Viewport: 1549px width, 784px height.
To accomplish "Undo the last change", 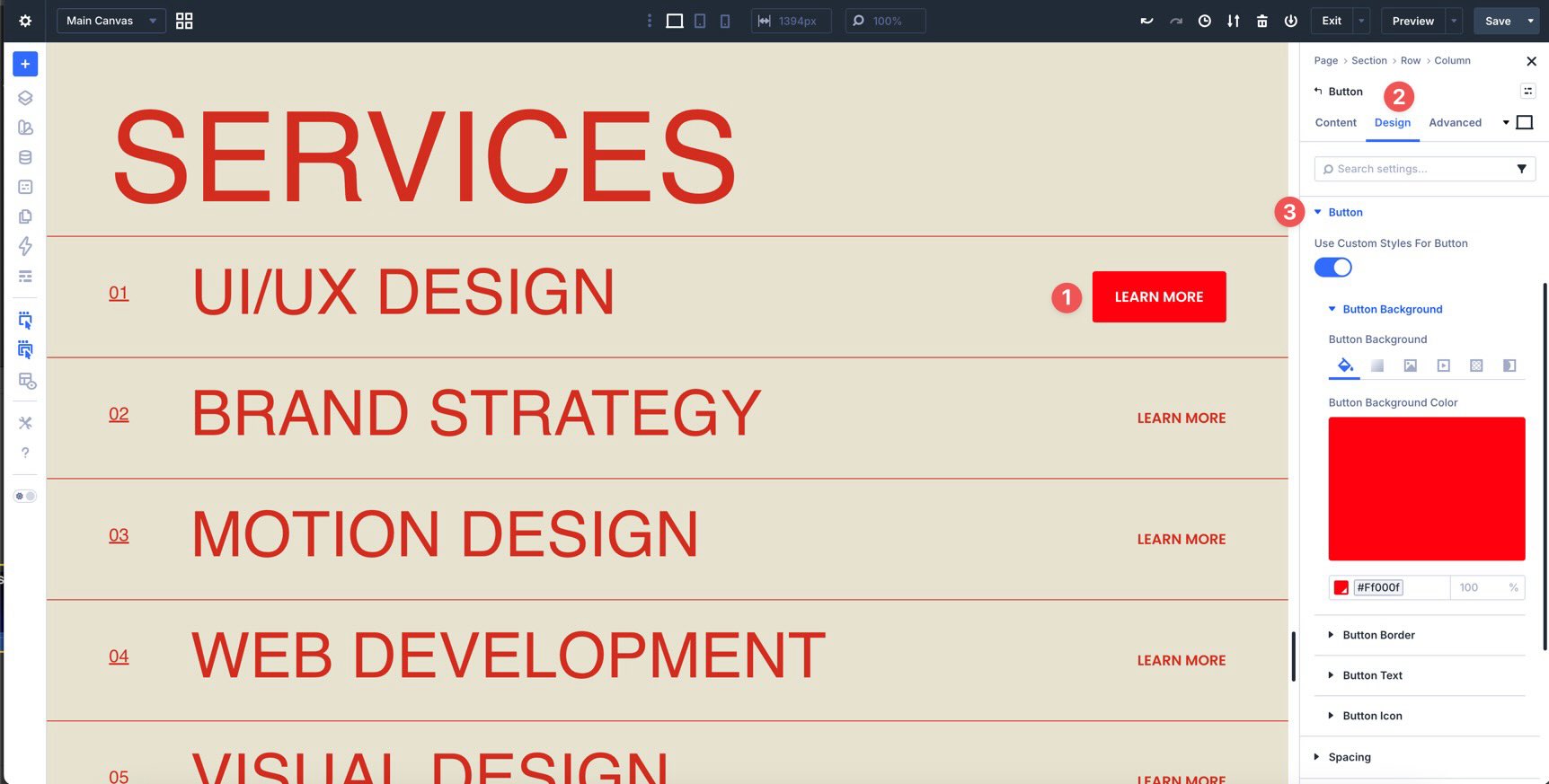I will pos(1146,21).
